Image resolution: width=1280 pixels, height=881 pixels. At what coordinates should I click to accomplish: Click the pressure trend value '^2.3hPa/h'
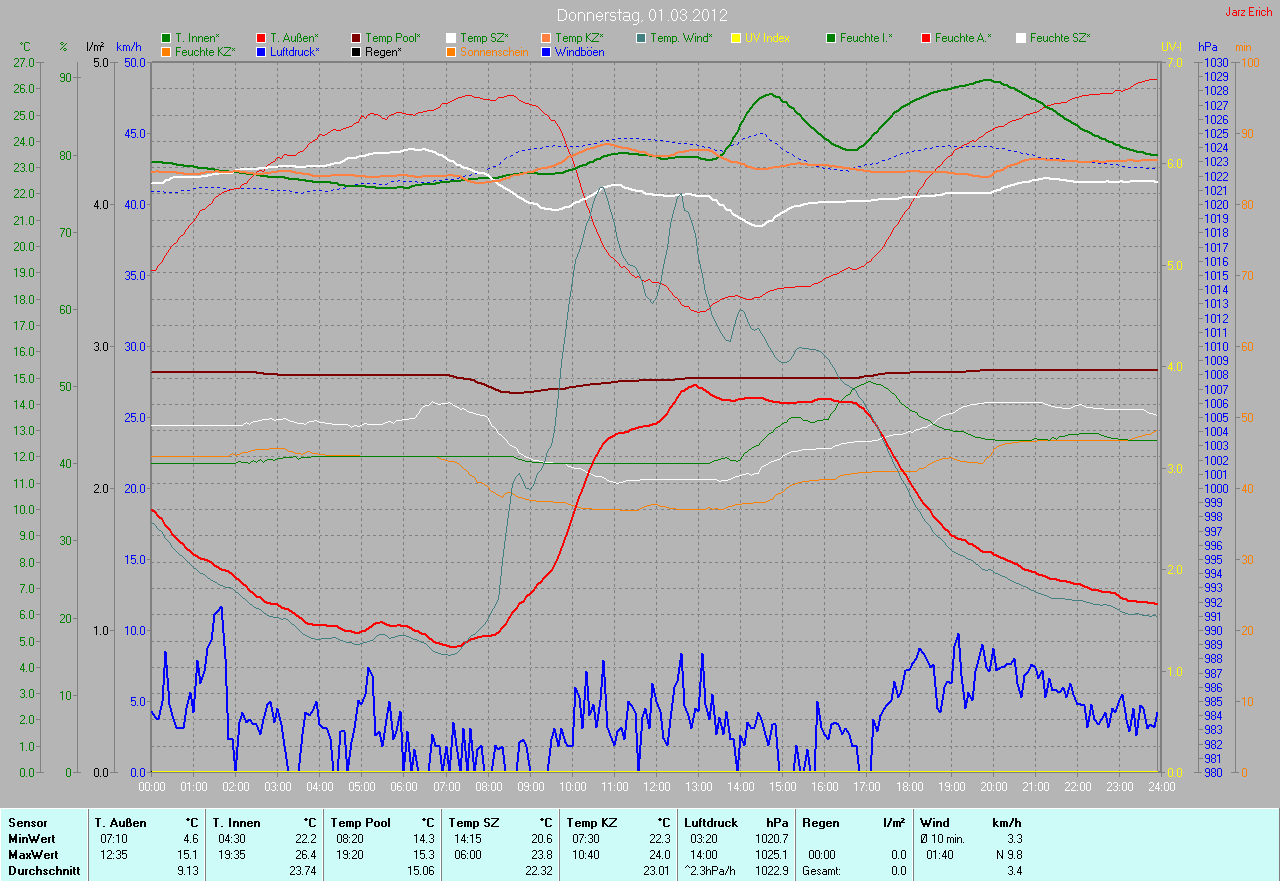point(711,871)
